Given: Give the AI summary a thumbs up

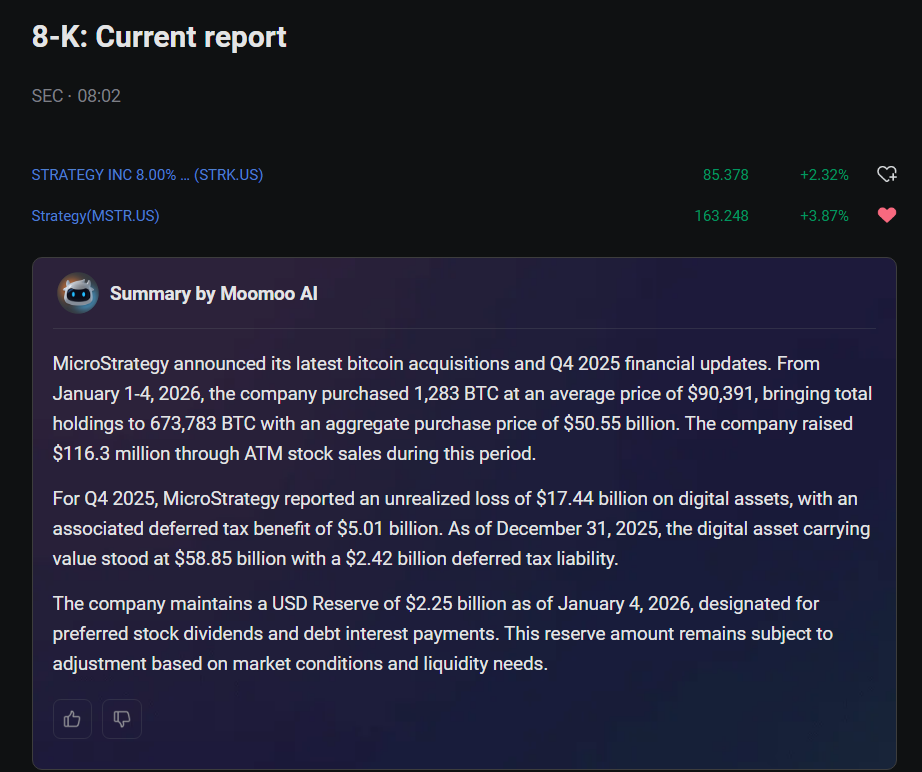Looking at the screenshot, I should (x=72, y=718).
